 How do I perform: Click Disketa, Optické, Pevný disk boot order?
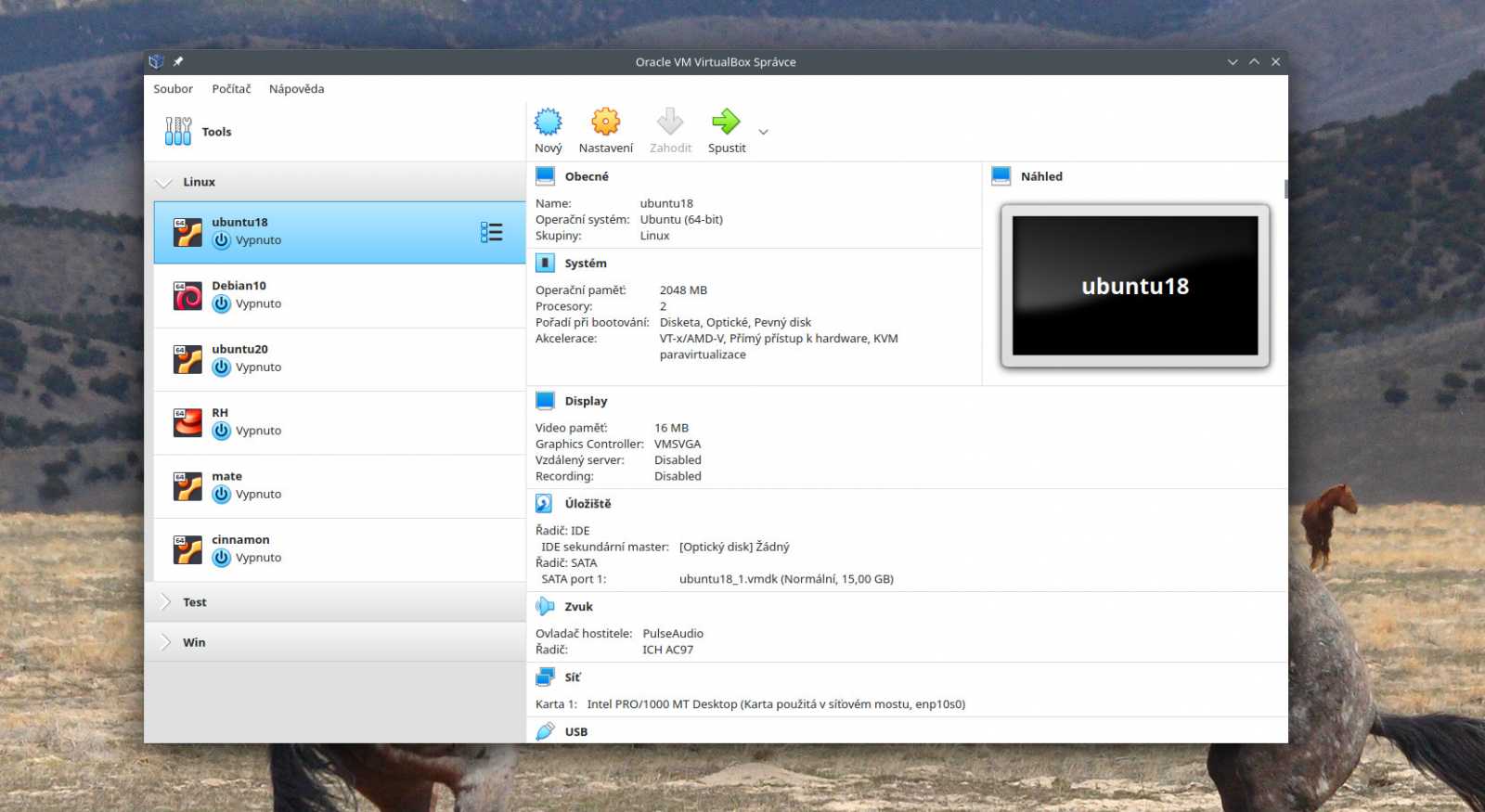point(735,323)
